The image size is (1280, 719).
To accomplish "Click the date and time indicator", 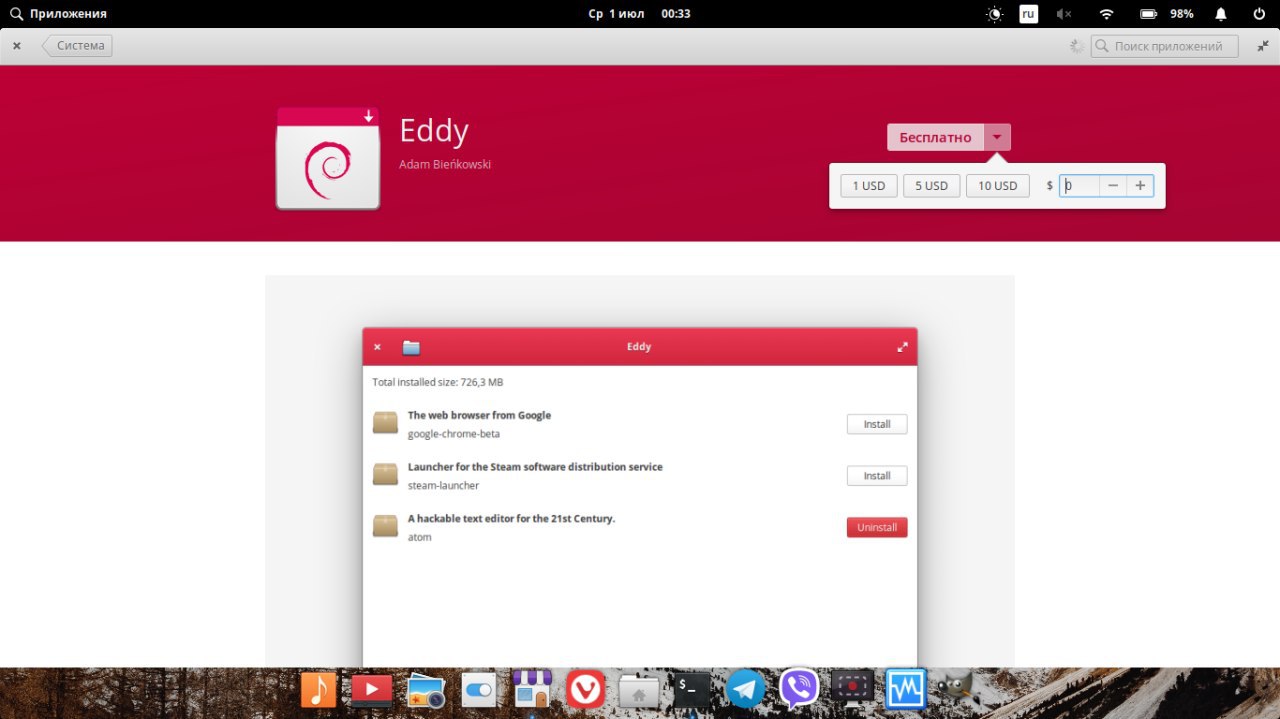I will click(639, 14).
